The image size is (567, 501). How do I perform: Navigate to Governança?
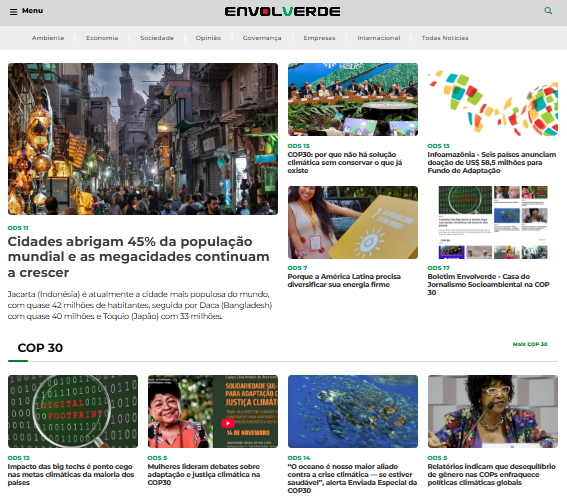pos(262,38)
